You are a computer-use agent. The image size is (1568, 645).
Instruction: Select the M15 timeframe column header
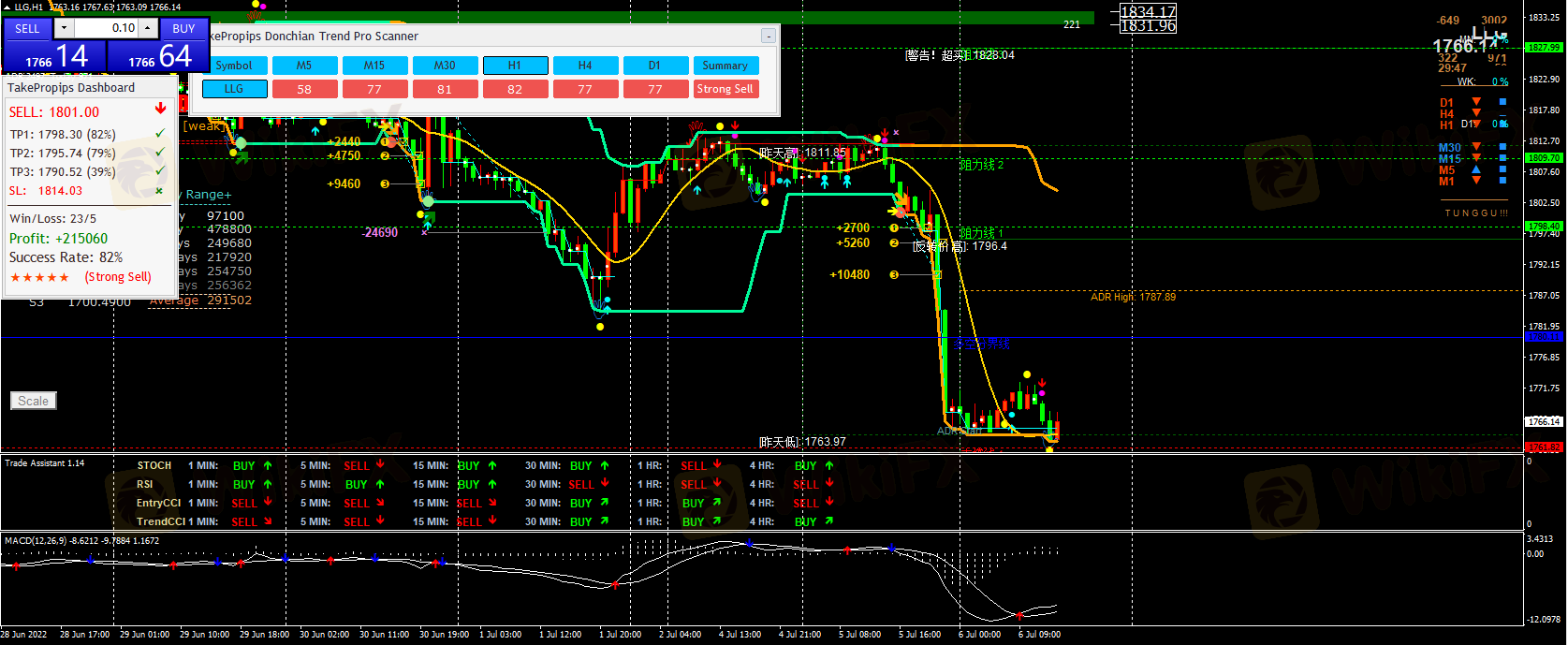pos(374,66)
